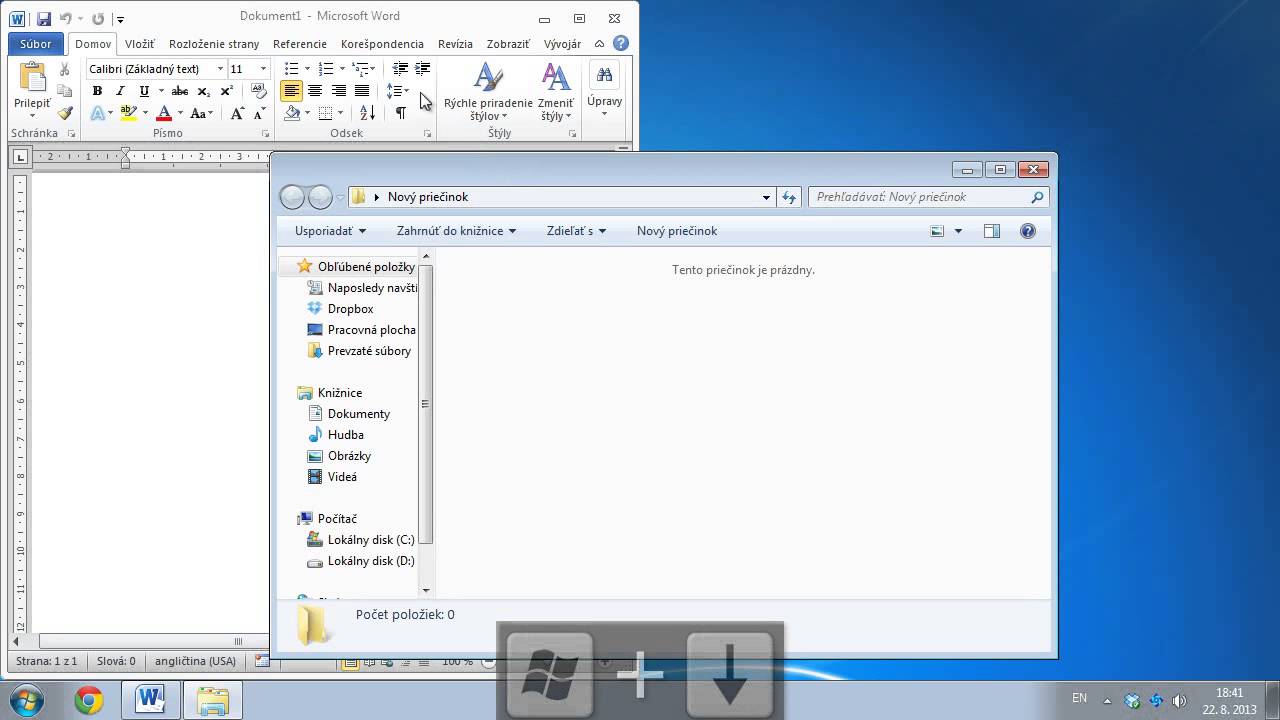Justify the paragraph text
The height and width of the screenshot is (720, 1280).
362,91
